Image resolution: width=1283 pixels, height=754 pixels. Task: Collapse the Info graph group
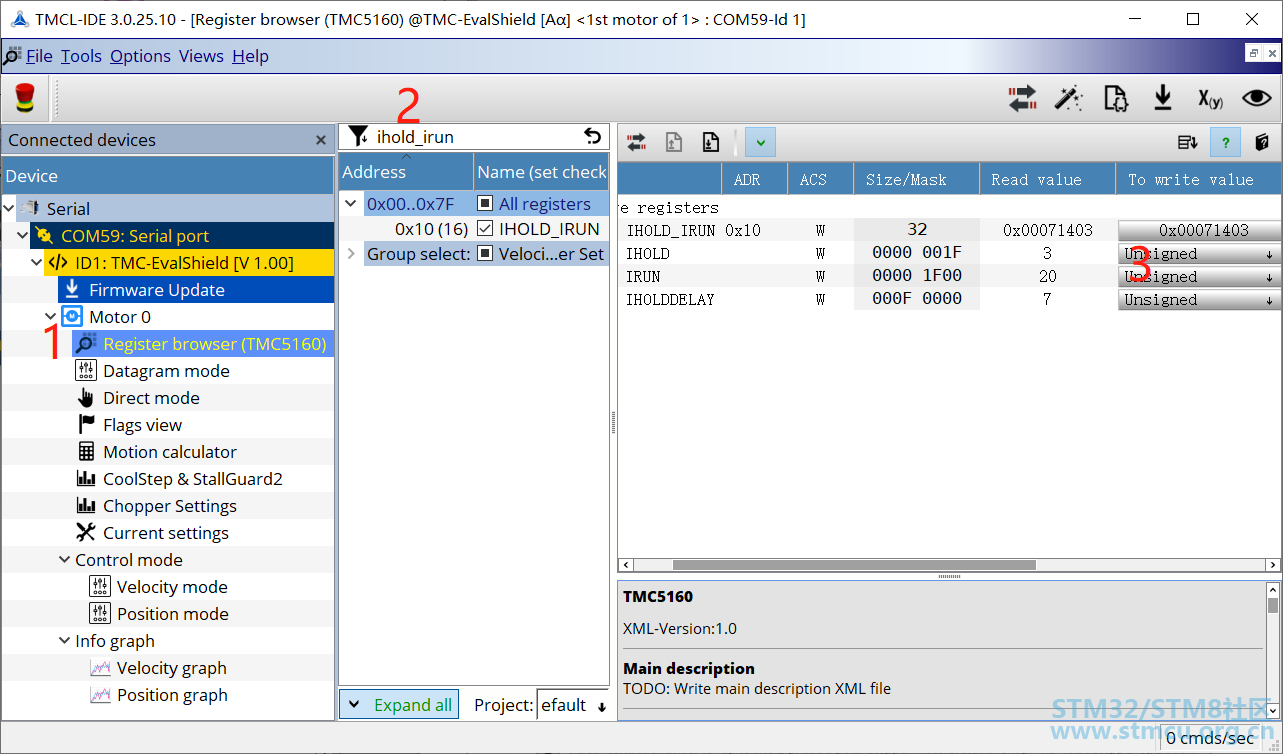(x=65, y=641)
